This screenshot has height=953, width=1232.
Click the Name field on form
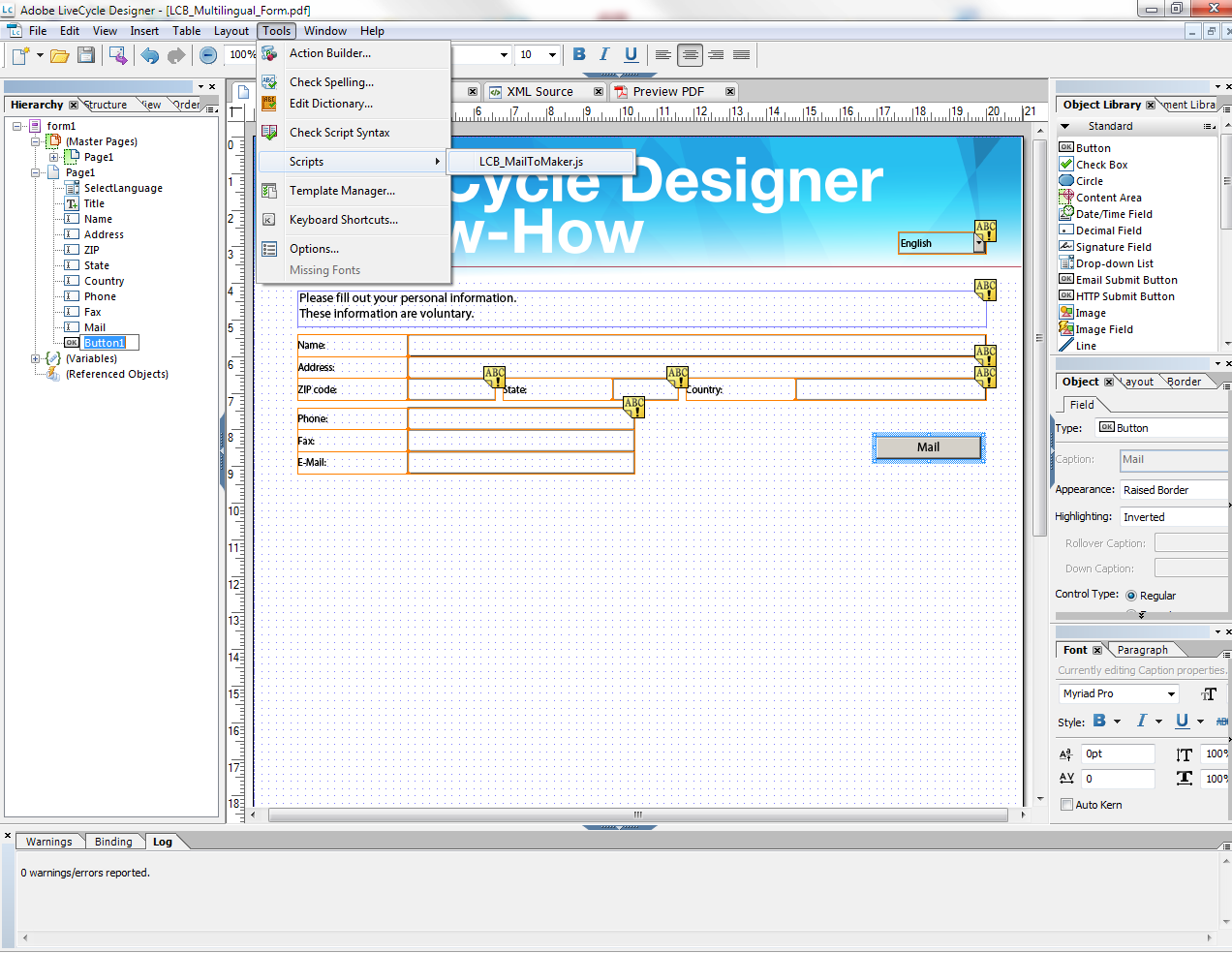(x=695, y=345)
